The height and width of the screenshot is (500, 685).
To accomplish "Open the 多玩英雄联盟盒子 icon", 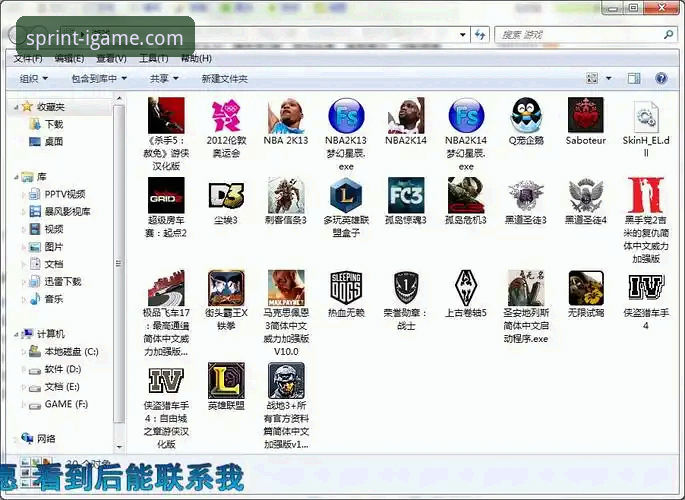I will coord(346,195).
